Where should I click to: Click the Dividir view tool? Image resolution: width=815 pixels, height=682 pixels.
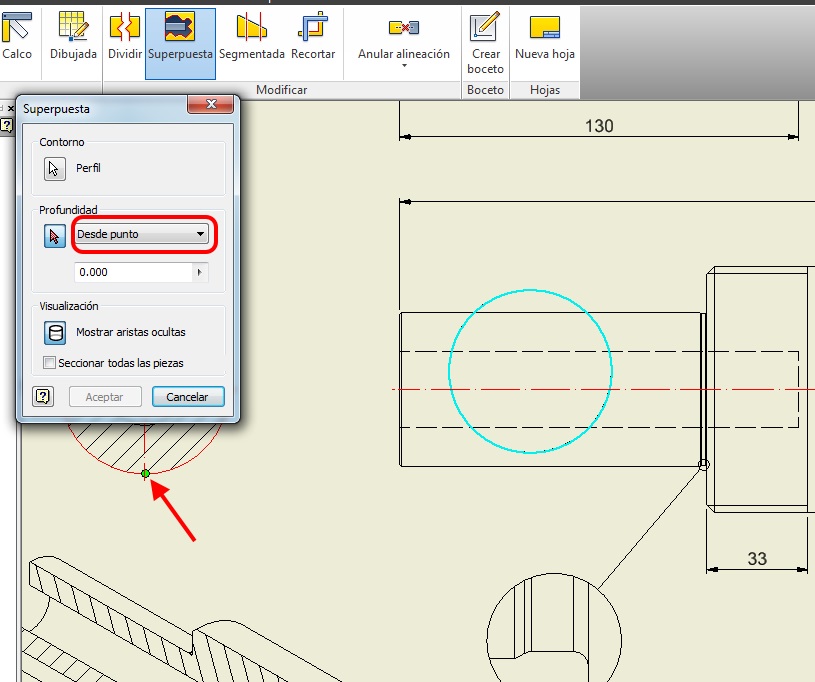[124, 36]
